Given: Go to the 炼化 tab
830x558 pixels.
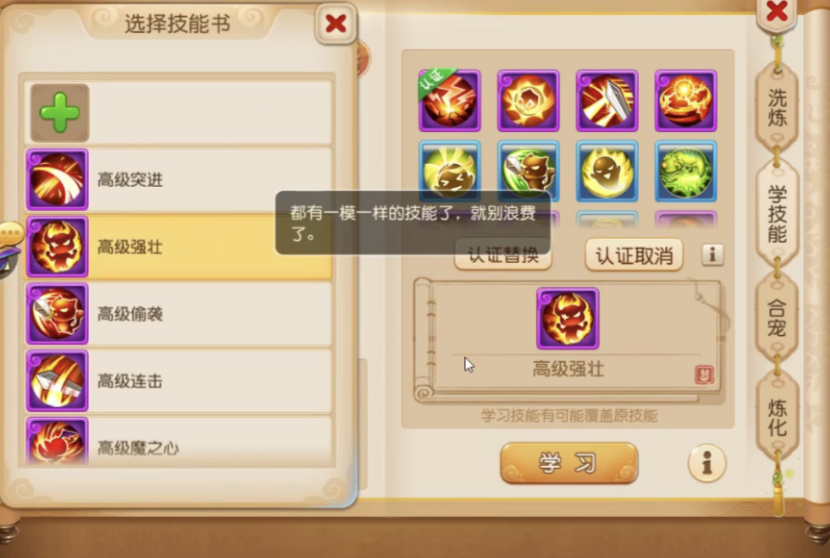Looking at the screenshot, I should pyautogui.click(x=777, y=417).
